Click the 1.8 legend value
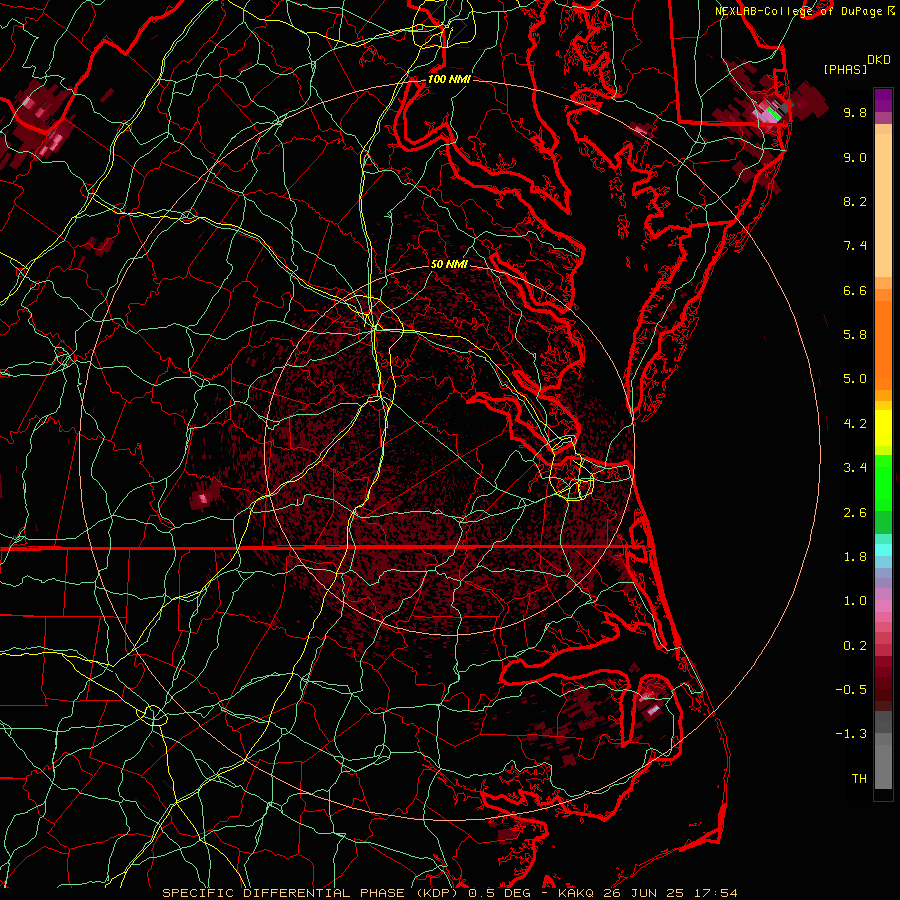This screenshot has height=900, width=900. 855,557
